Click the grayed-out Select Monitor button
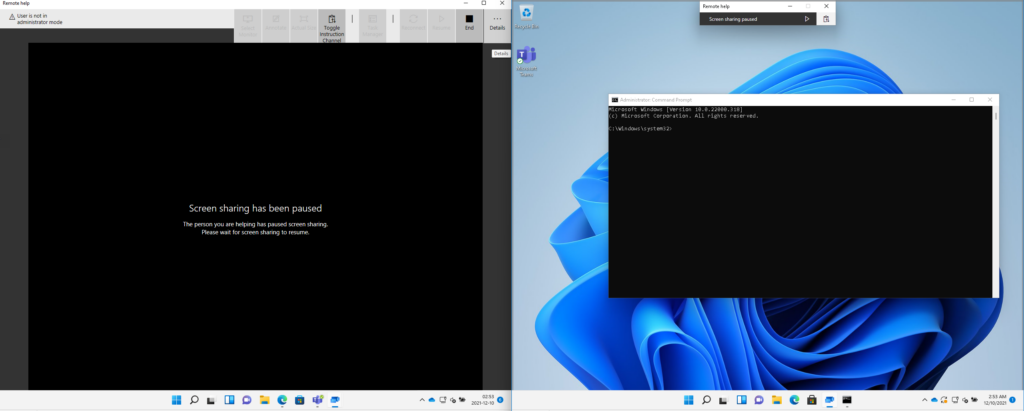1024x411 pixels. click(248, 26)
